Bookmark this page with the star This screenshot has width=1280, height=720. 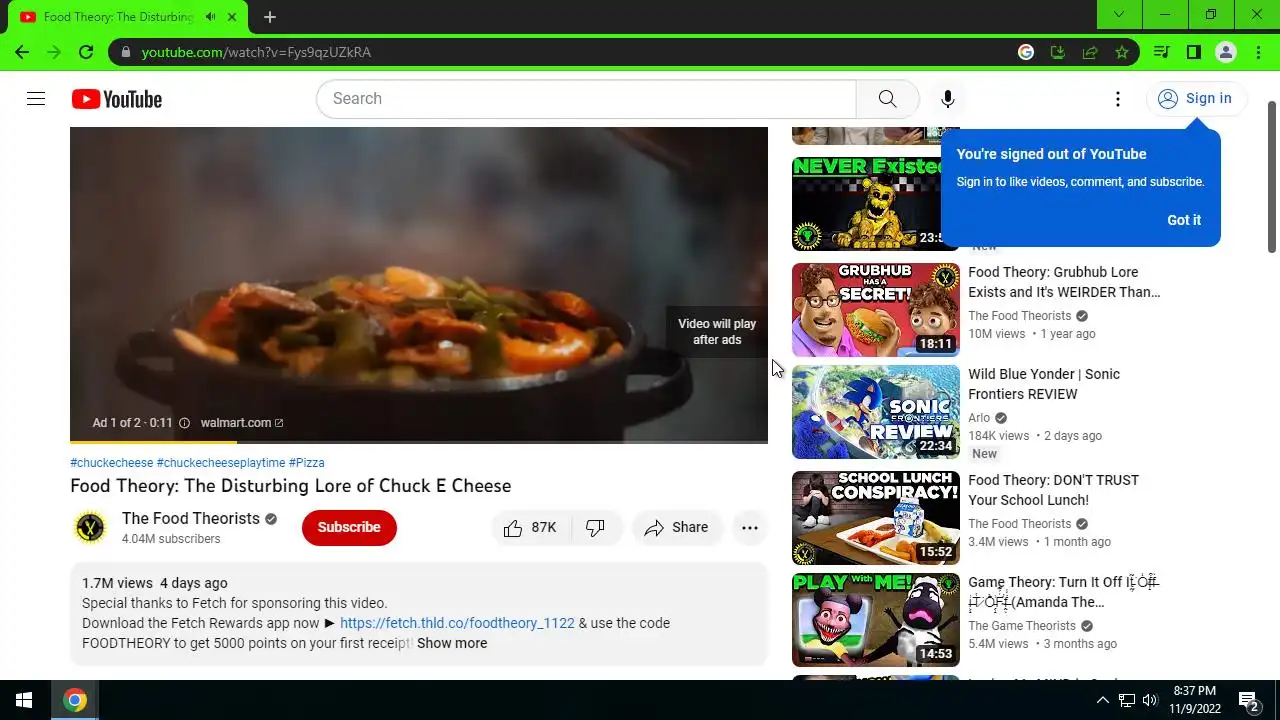[1122, 52]
